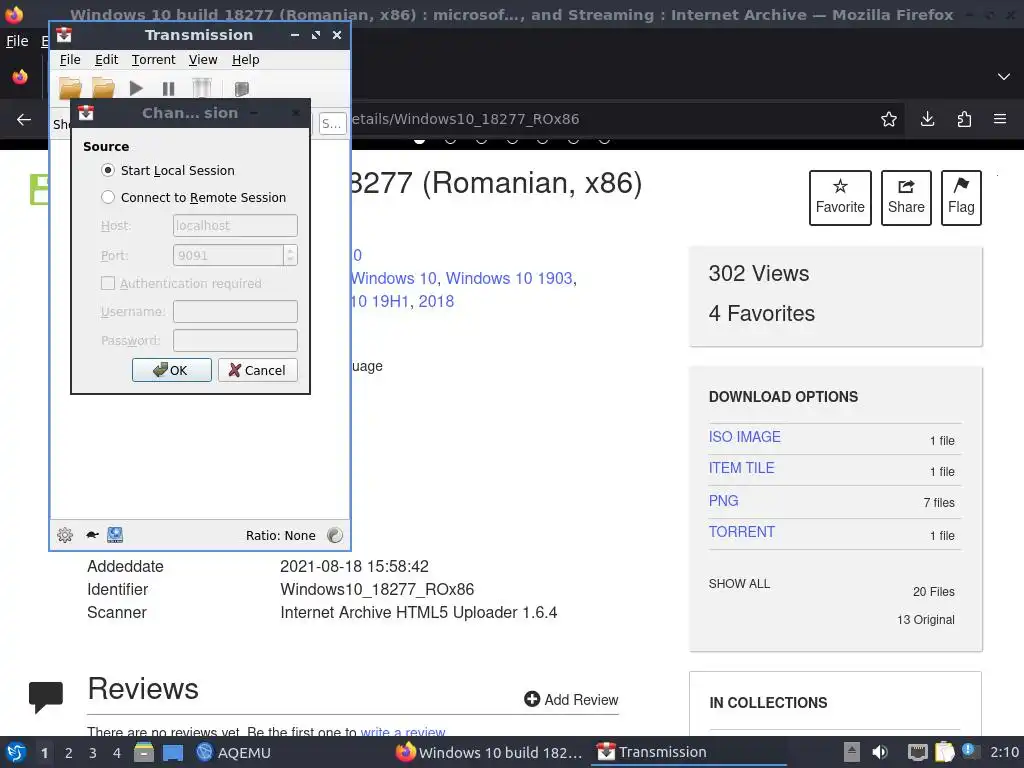Click the Favorite star button
Screen dimensions: 1024x768
coord(840,198)
